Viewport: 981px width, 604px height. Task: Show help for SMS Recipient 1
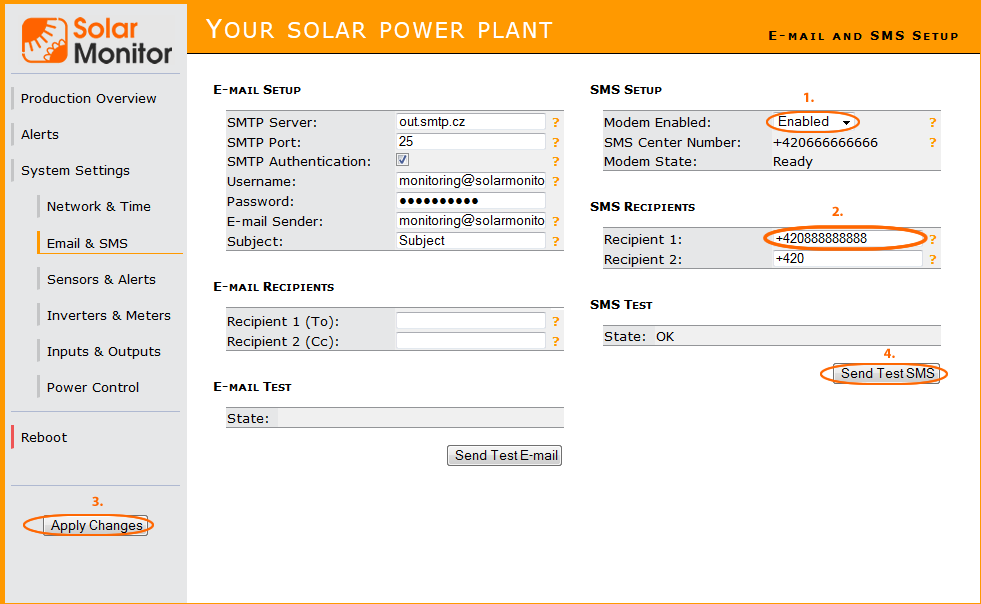[x=932, y=240]
